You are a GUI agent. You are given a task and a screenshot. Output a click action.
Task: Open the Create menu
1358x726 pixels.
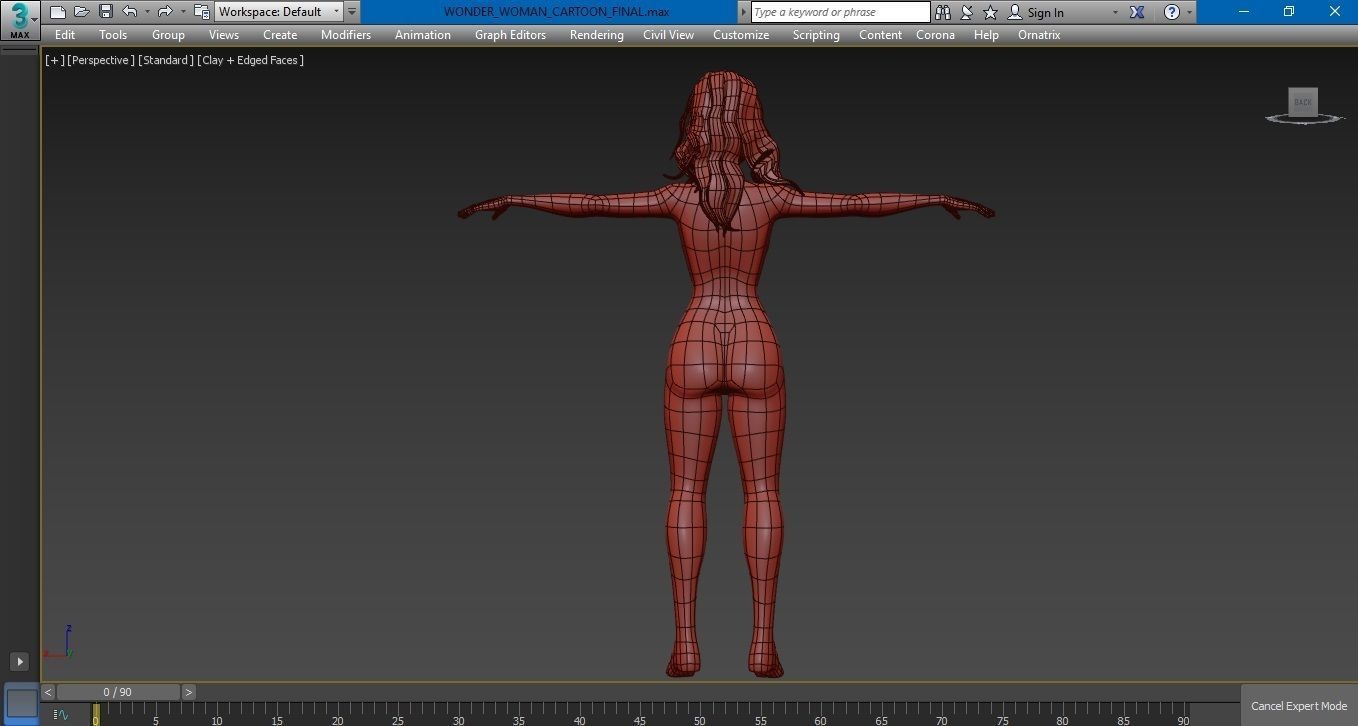280,35
